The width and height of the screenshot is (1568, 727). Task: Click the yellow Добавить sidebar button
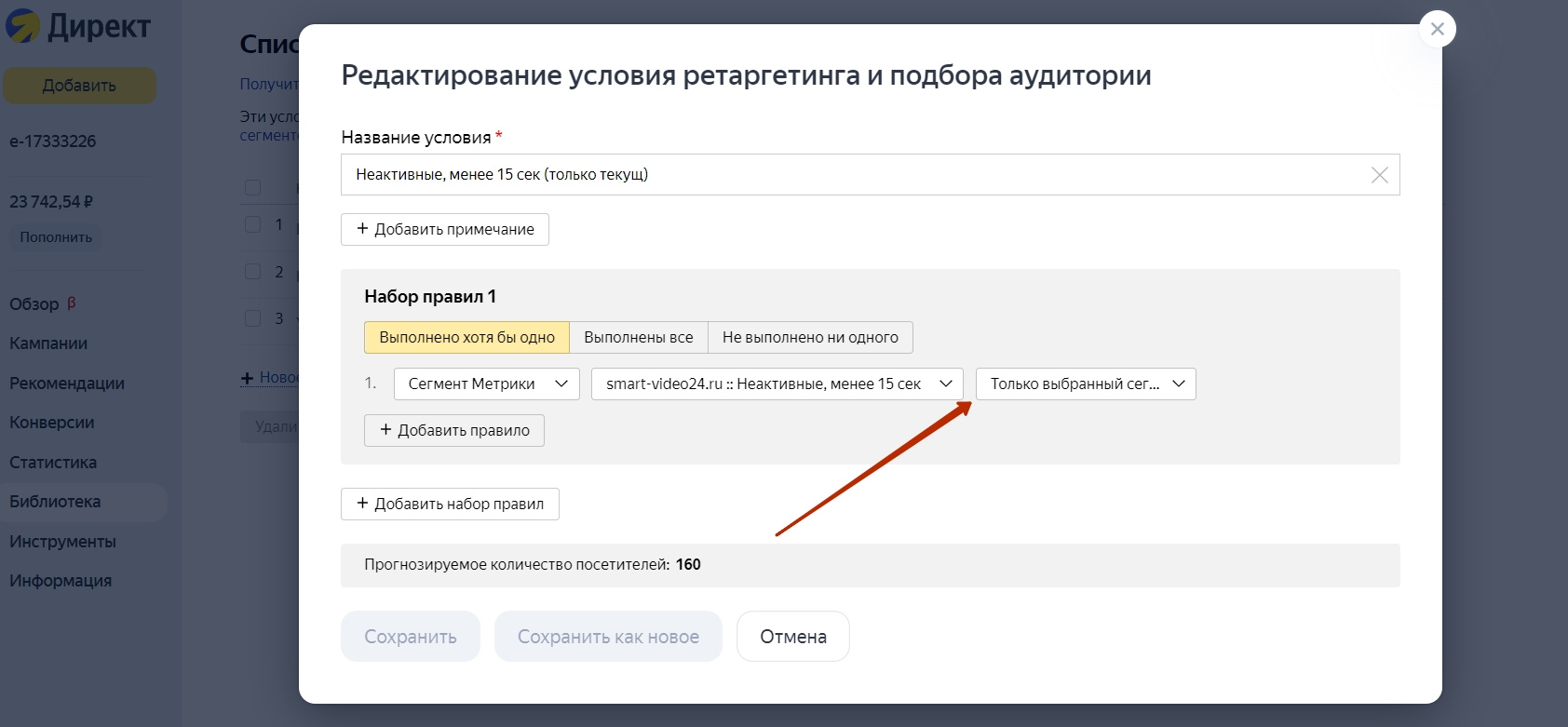pyautogui.click(x=79, y=86)
